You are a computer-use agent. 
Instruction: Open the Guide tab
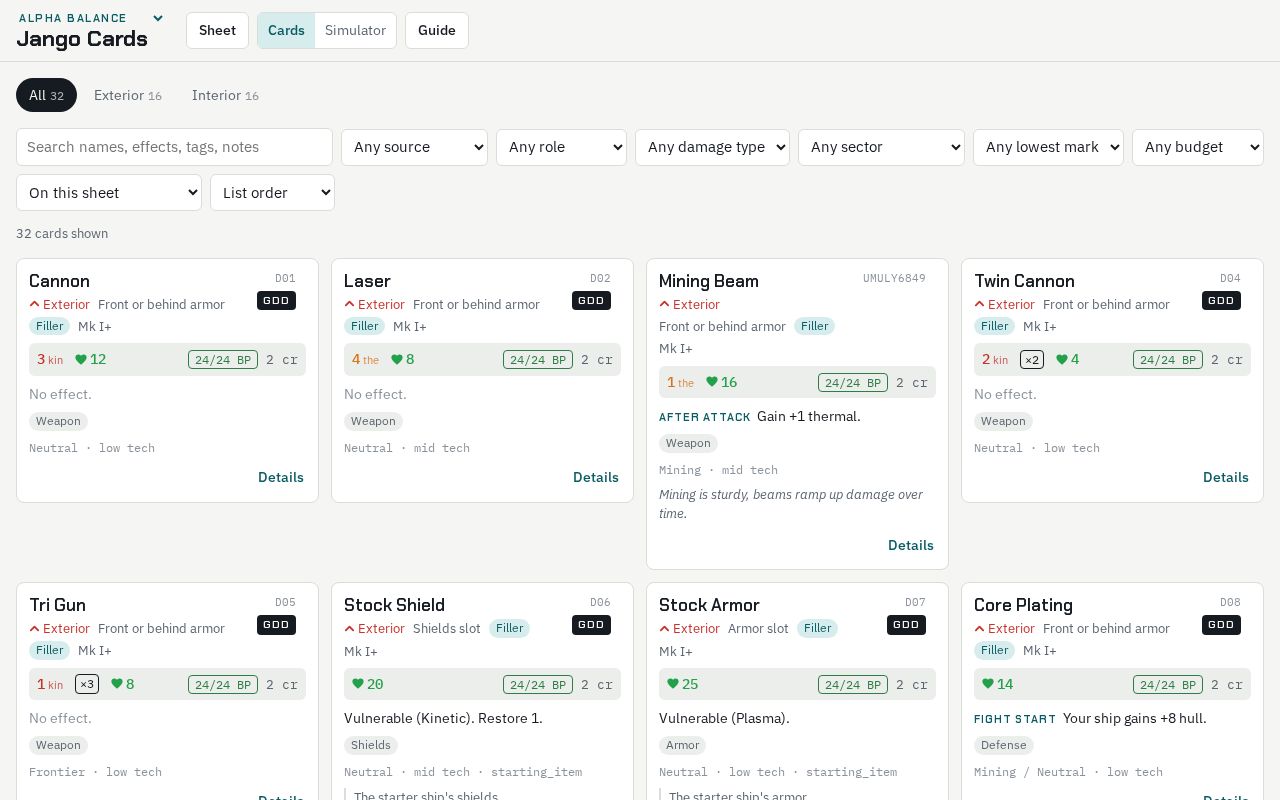[437, 30]
